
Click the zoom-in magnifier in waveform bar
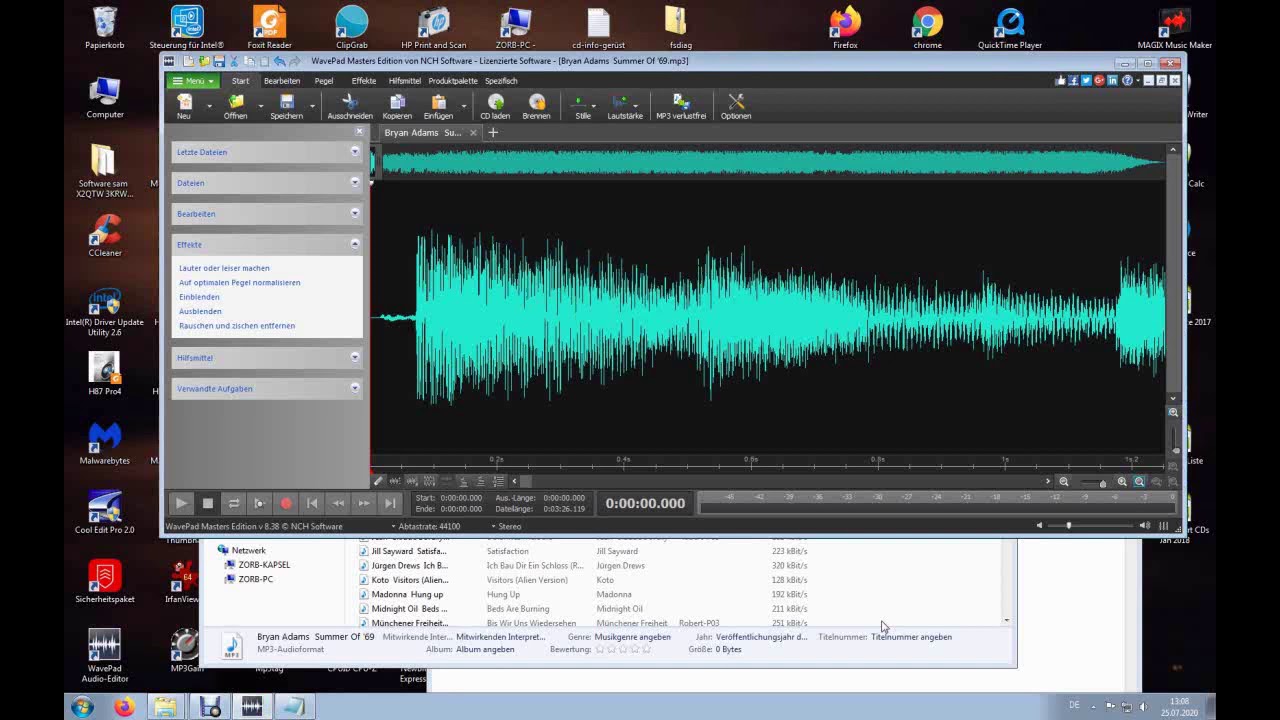pos(1122,482)
